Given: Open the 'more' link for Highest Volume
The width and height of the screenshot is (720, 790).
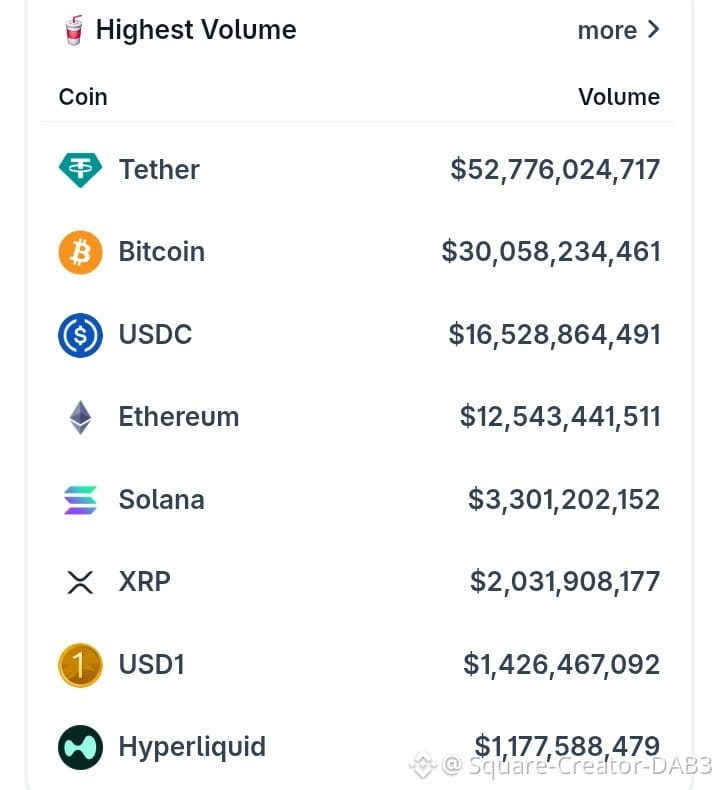Looking at the screenshot, I should pos(607,30).
